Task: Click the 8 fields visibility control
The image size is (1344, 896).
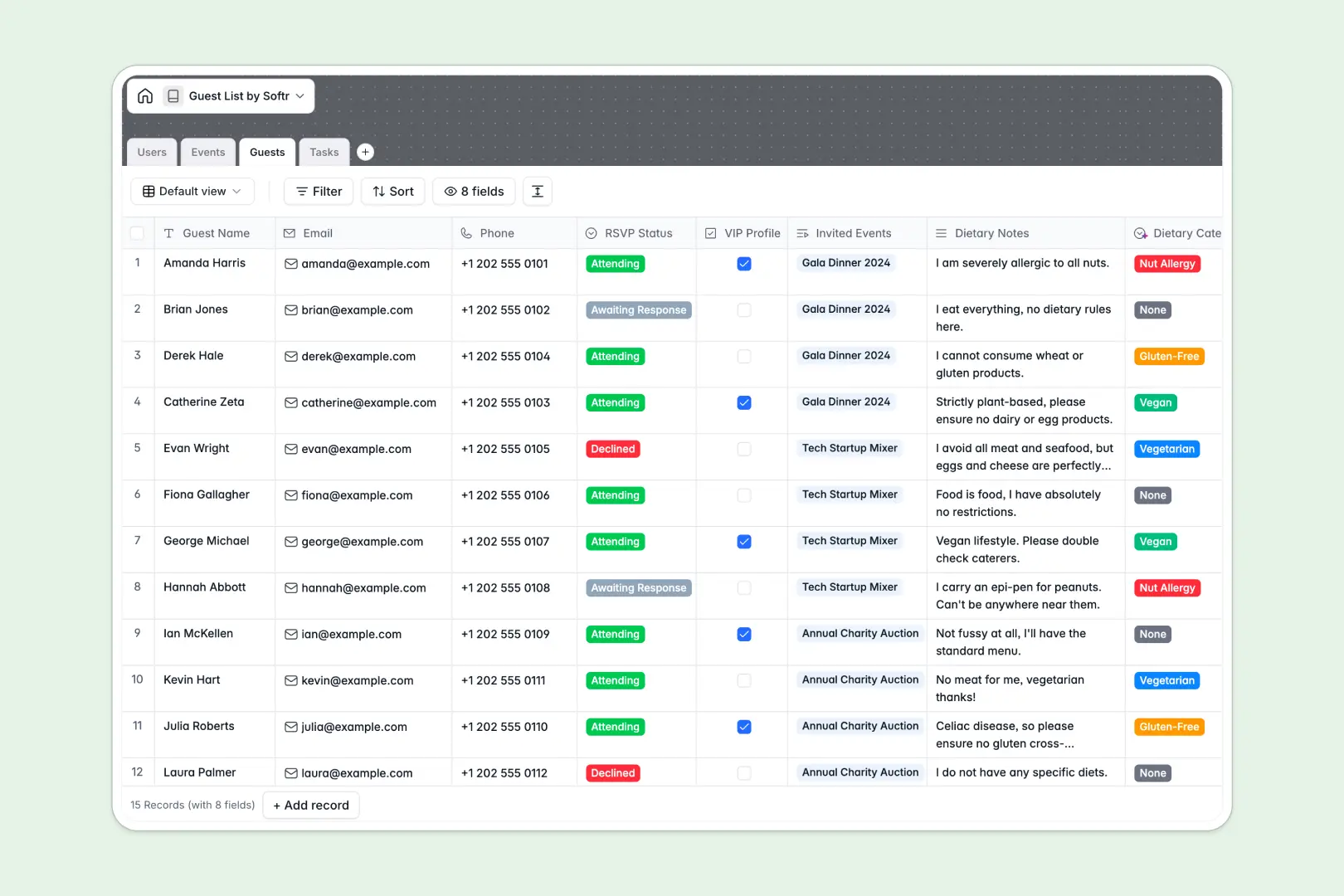Action: click(x=473, y=191)
